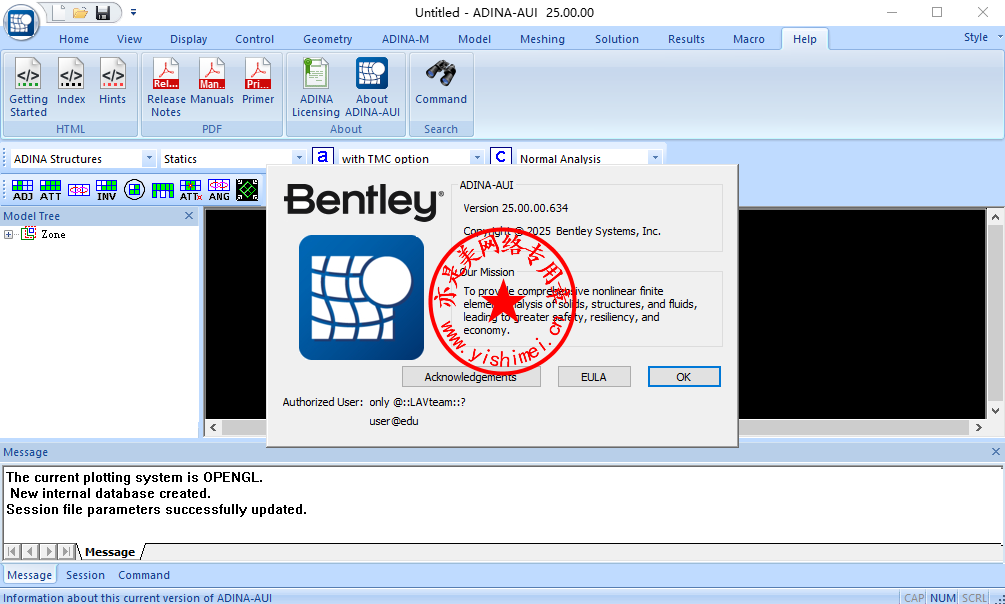Open the 'with TMC option' dropdown
This screenshot has height=604, width=1005.
tap(477, 158)
